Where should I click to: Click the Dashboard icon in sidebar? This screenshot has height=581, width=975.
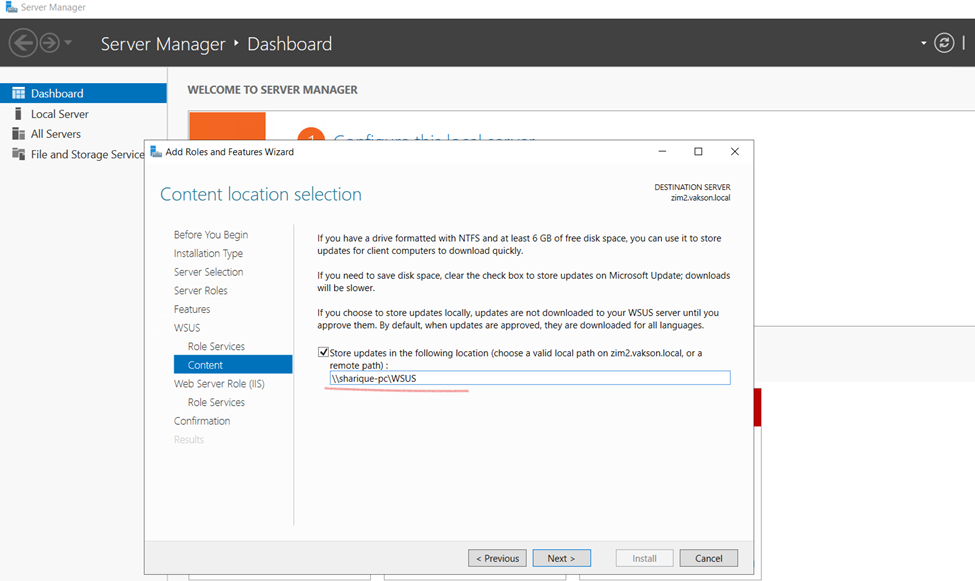[x=18, y=94]
